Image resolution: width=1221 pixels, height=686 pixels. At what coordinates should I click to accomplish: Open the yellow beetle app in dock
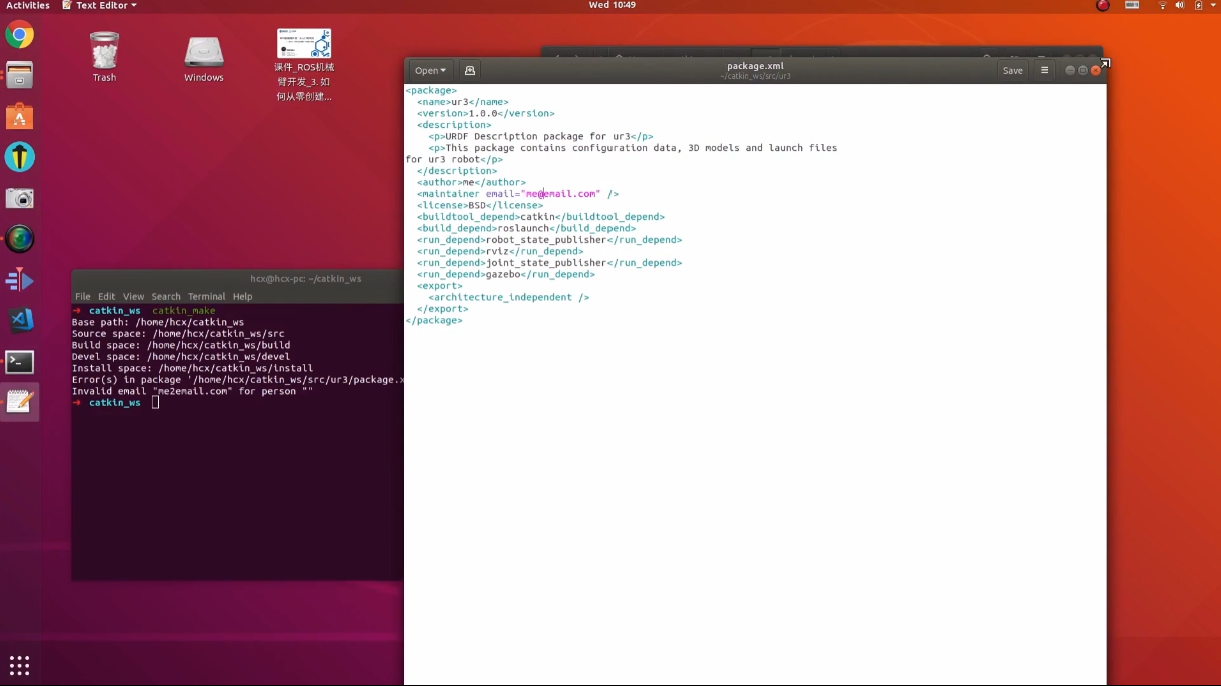(19, 157)
